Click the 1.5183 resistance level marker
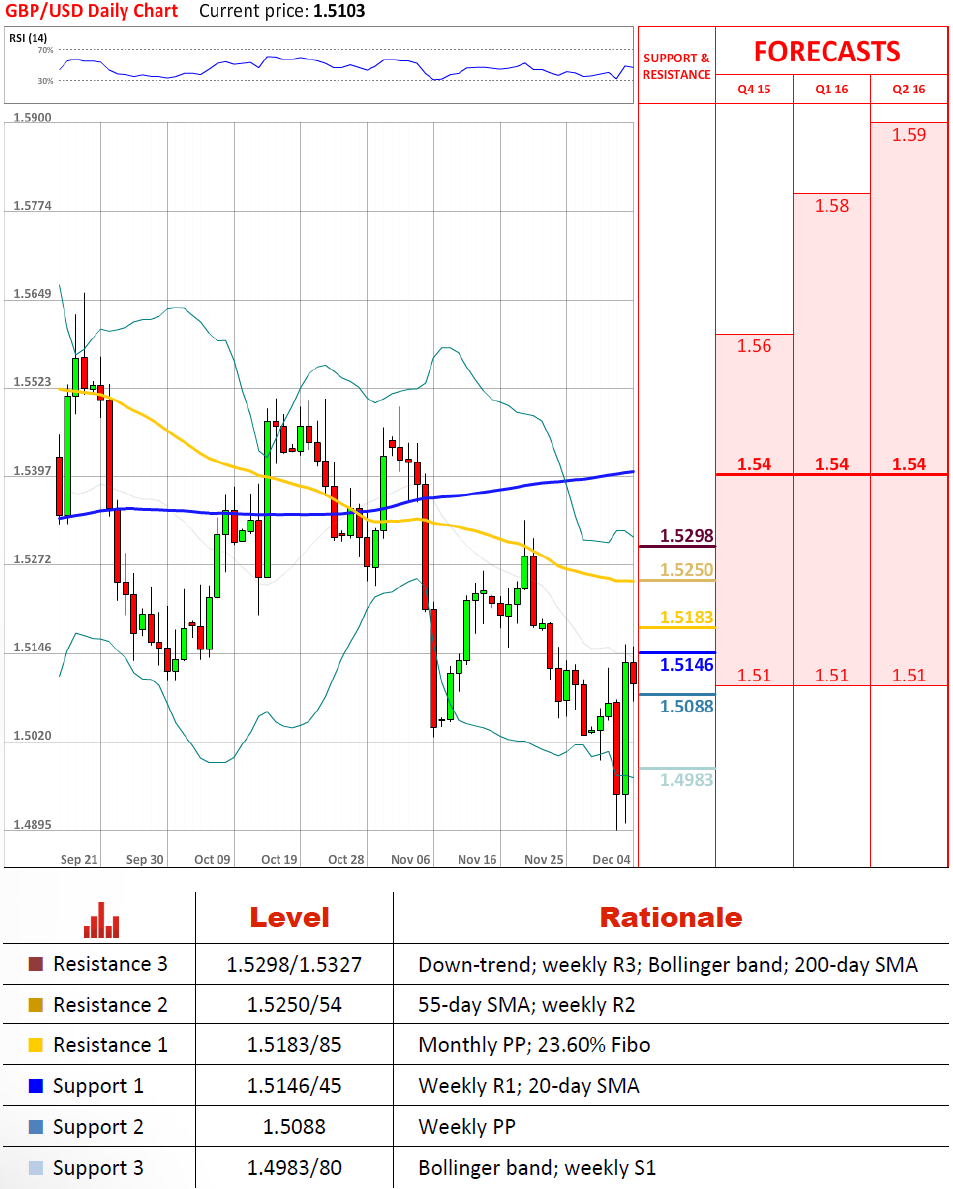Image resolution: width=953 pixels, height=1189 pixels. pyautogui.click(x=687, y=617)
